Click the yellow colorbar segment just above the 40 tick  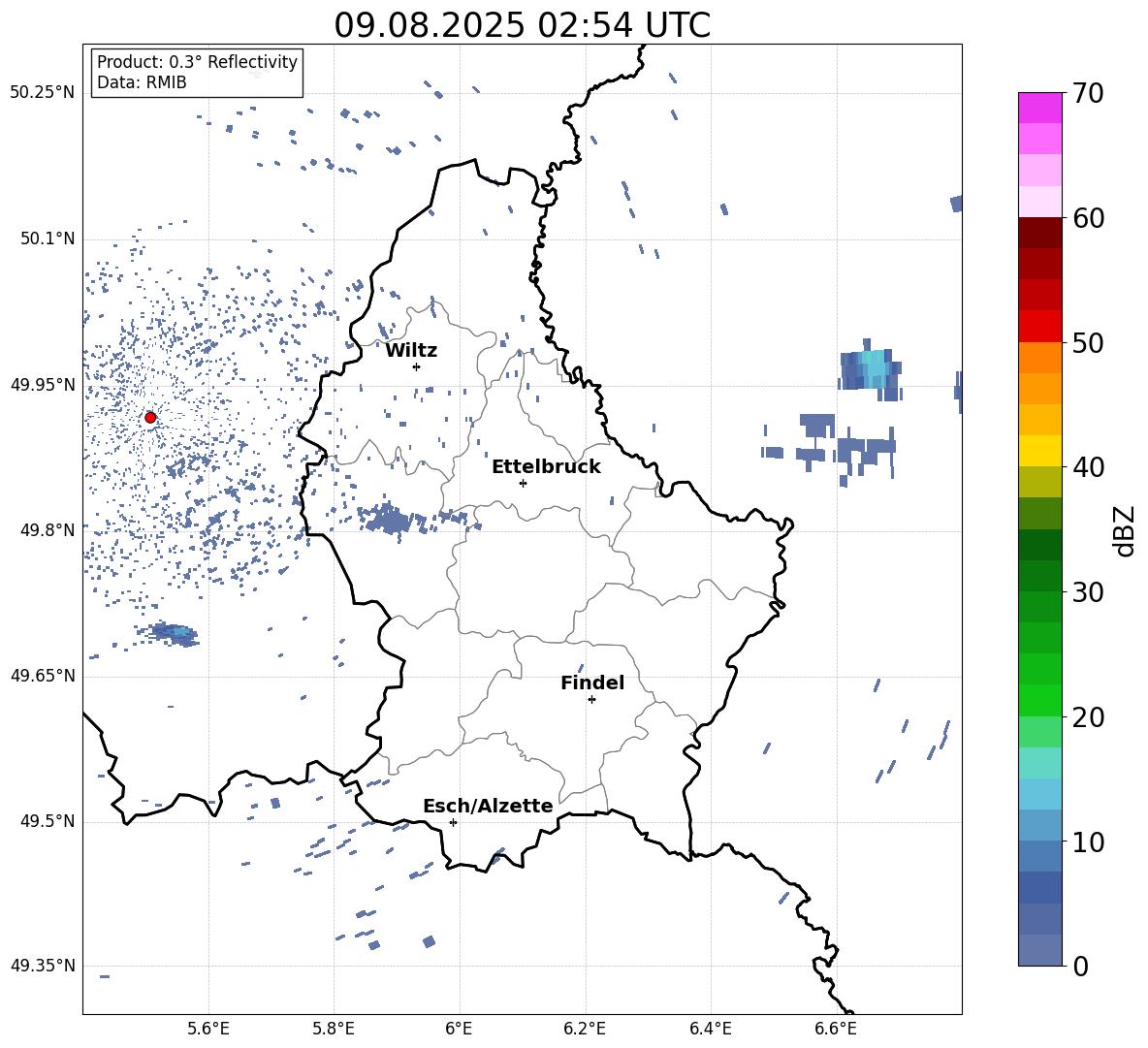1039,451
